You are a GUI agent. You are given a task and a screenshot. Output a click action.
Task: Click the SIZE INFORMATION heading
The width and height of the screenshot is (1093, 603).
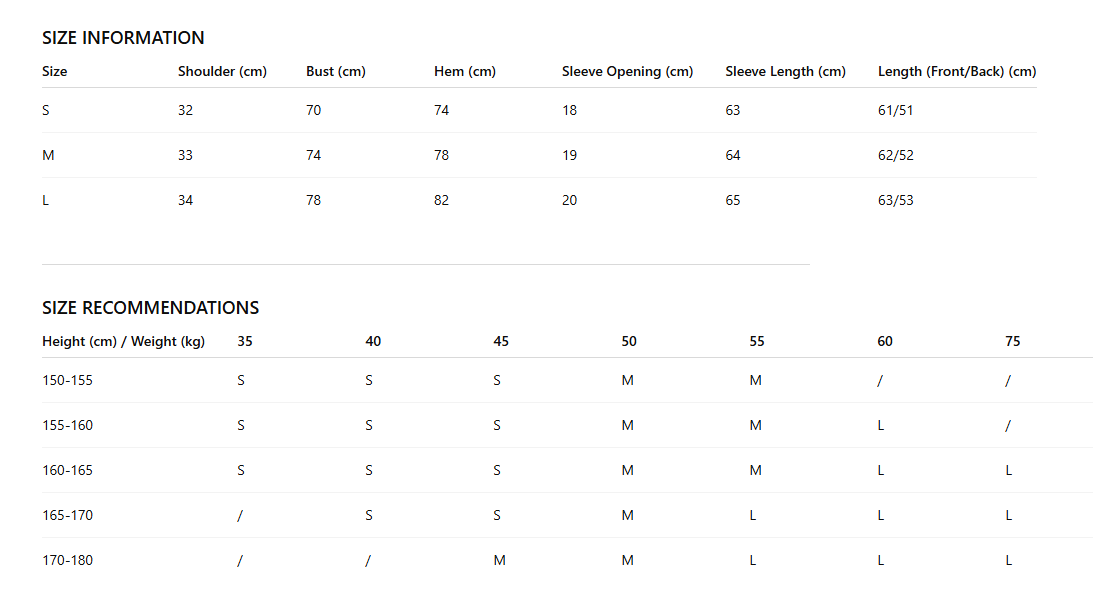click(123, 38)
